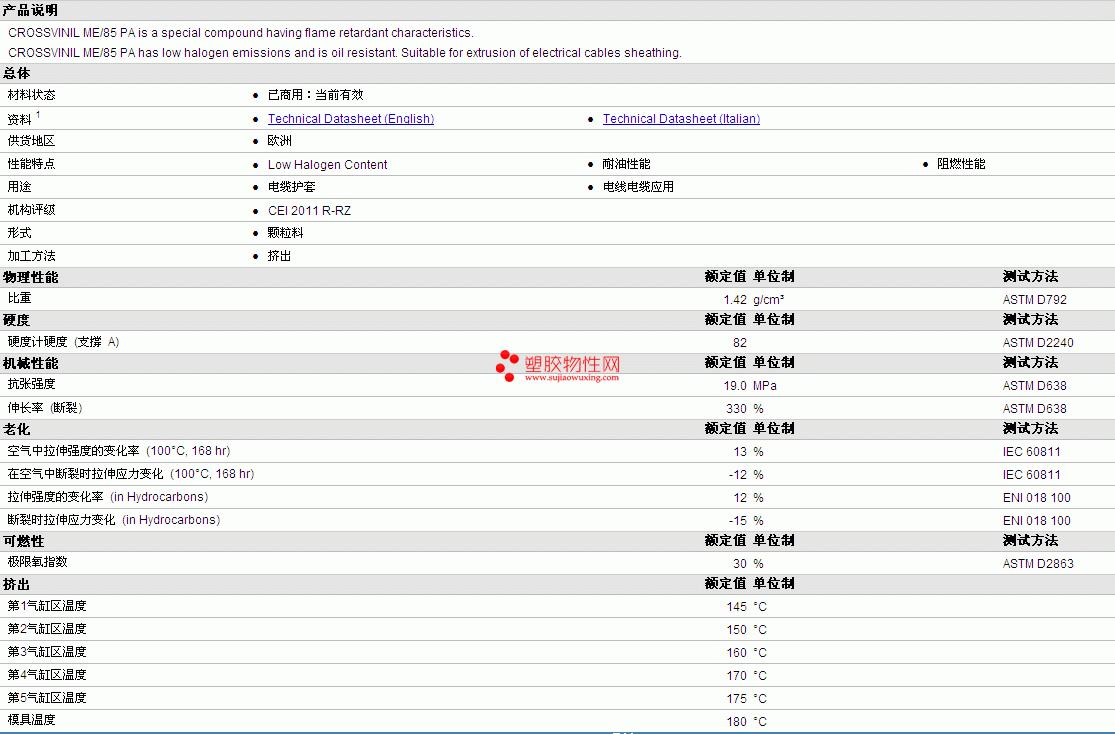Select the low halogen emissions description sentence
Image resolution: width=1115 pixels, height=734 pixels.
[x=345, y=53]
